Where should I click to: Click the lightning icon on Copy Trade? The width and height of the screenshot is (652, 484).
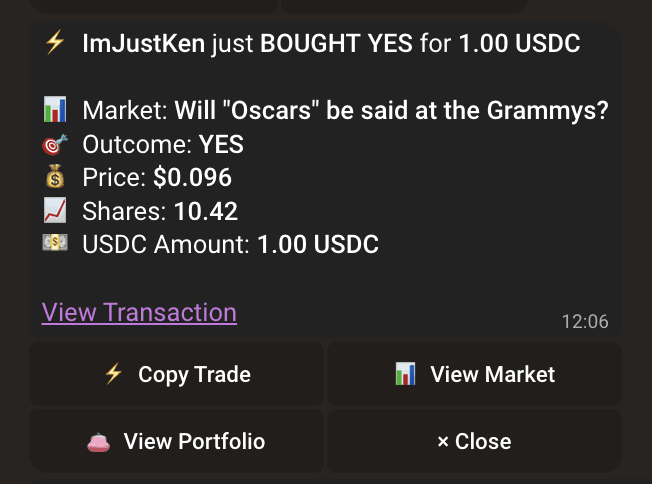pyautogui.click(x=114, y=373)
